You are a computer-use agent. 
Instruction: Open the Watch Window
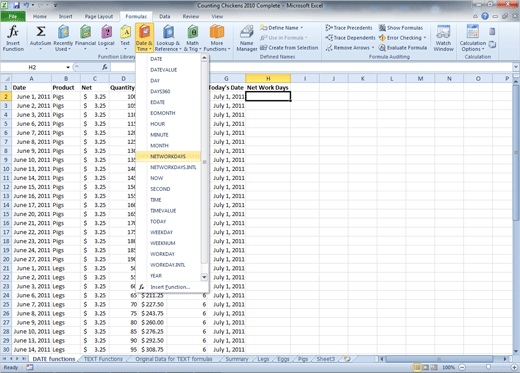443,38
